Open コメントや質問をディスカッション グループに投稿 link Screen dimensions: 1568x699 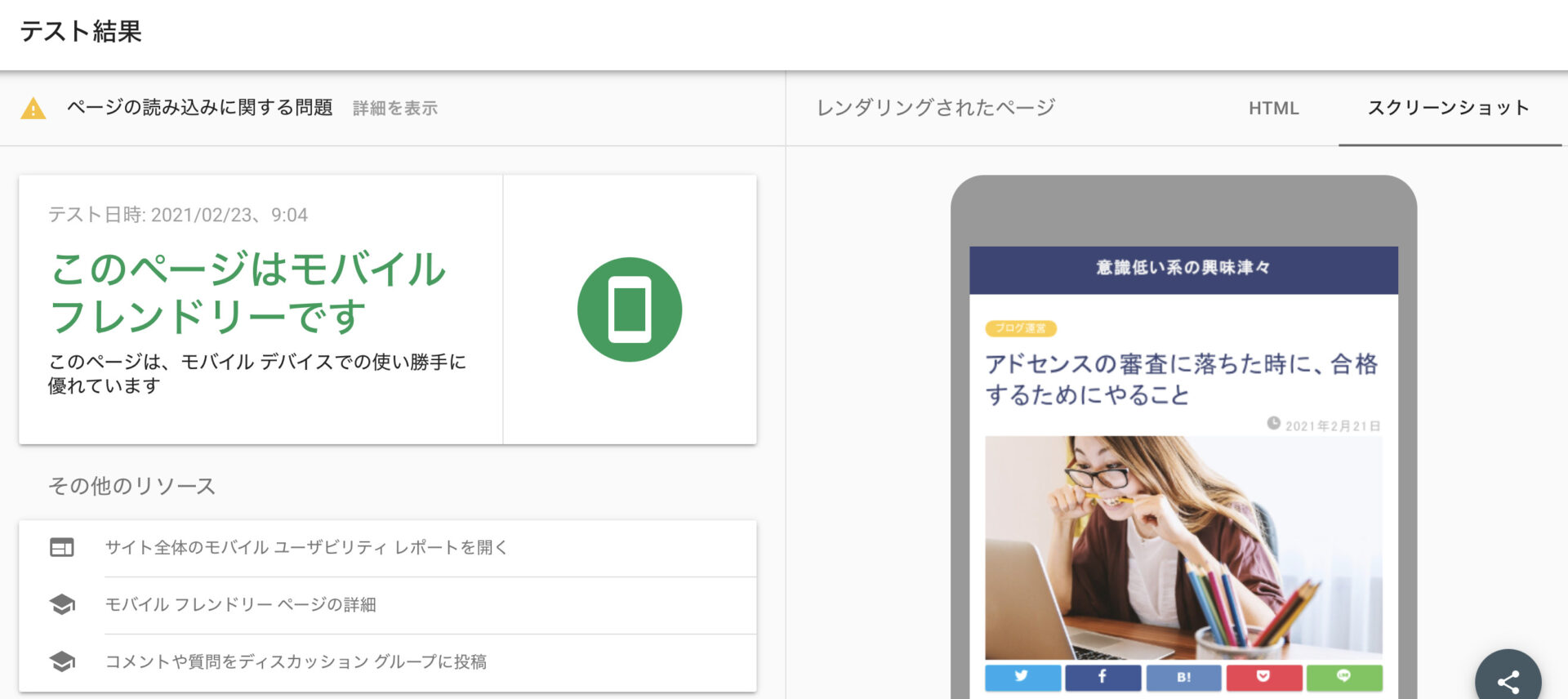tap(296, 661)
